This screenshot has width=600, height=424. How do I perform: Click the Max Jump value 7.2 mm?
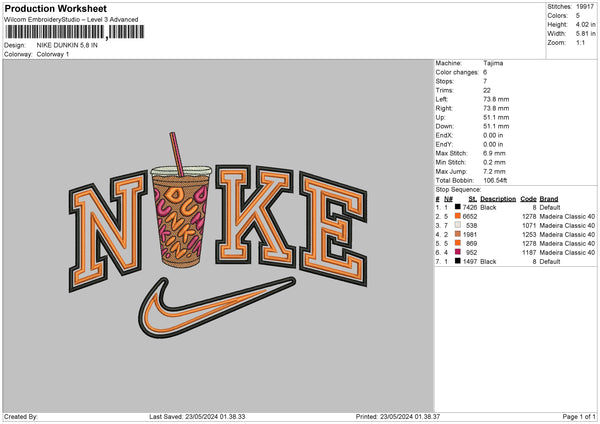pos(494,171)
